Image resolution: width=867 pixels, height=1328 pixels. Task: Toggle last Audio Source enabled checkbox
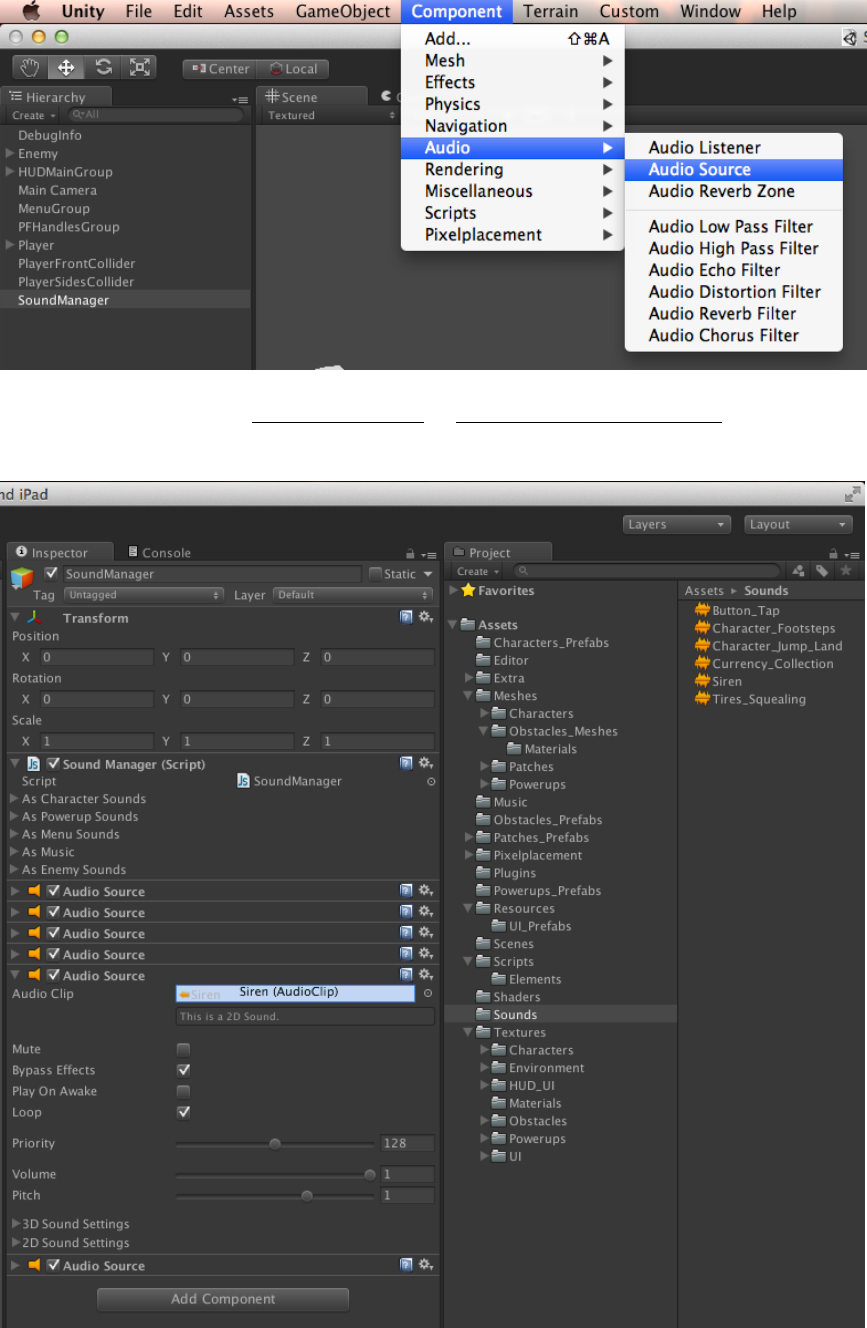pos(54,1265)
